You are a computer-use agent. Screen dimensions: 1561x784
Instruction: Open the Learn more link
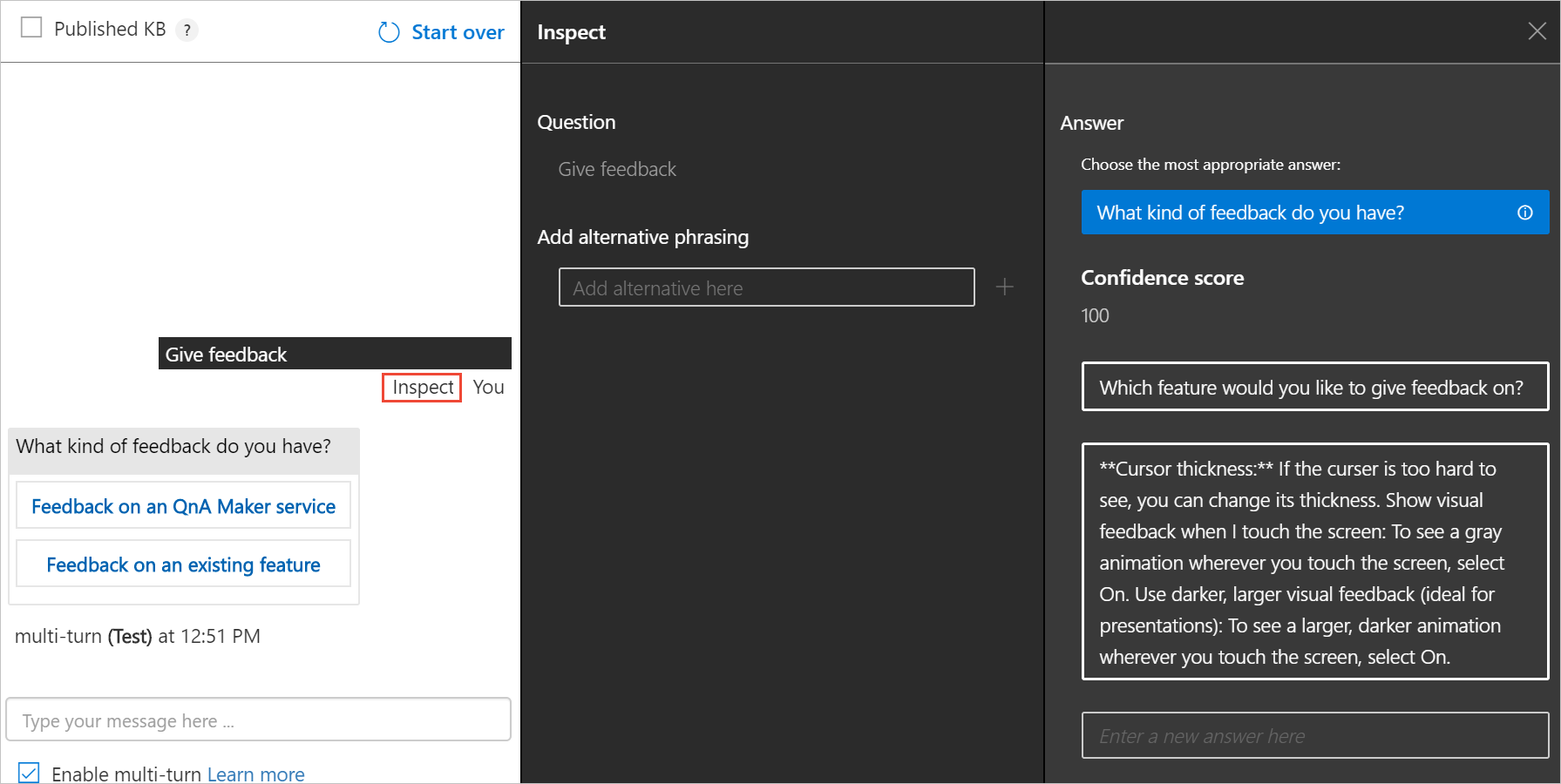[x=255, y=774]
